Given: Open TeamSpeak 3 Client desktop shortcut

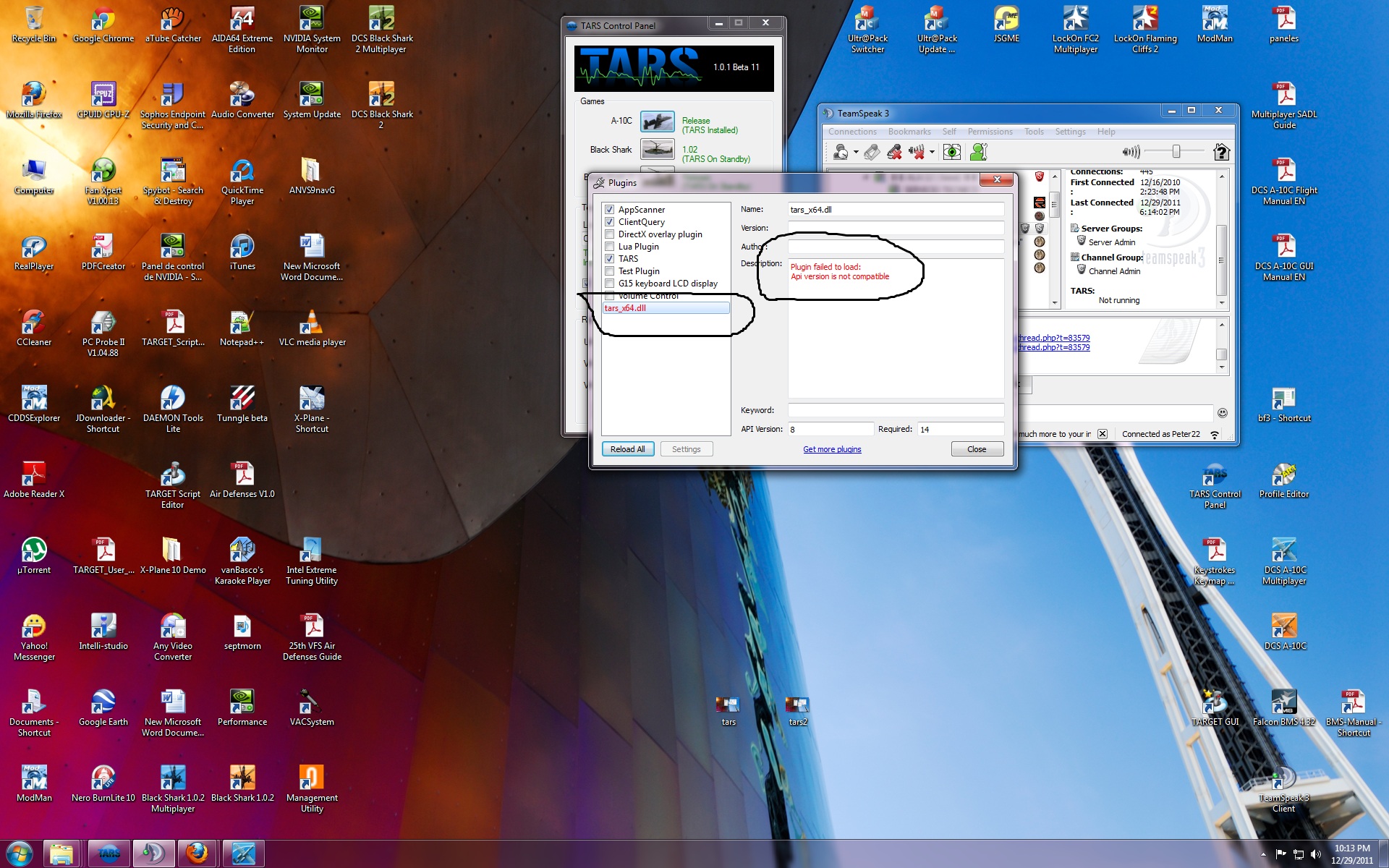Looking at the screenshot, I should point(1284,791).
